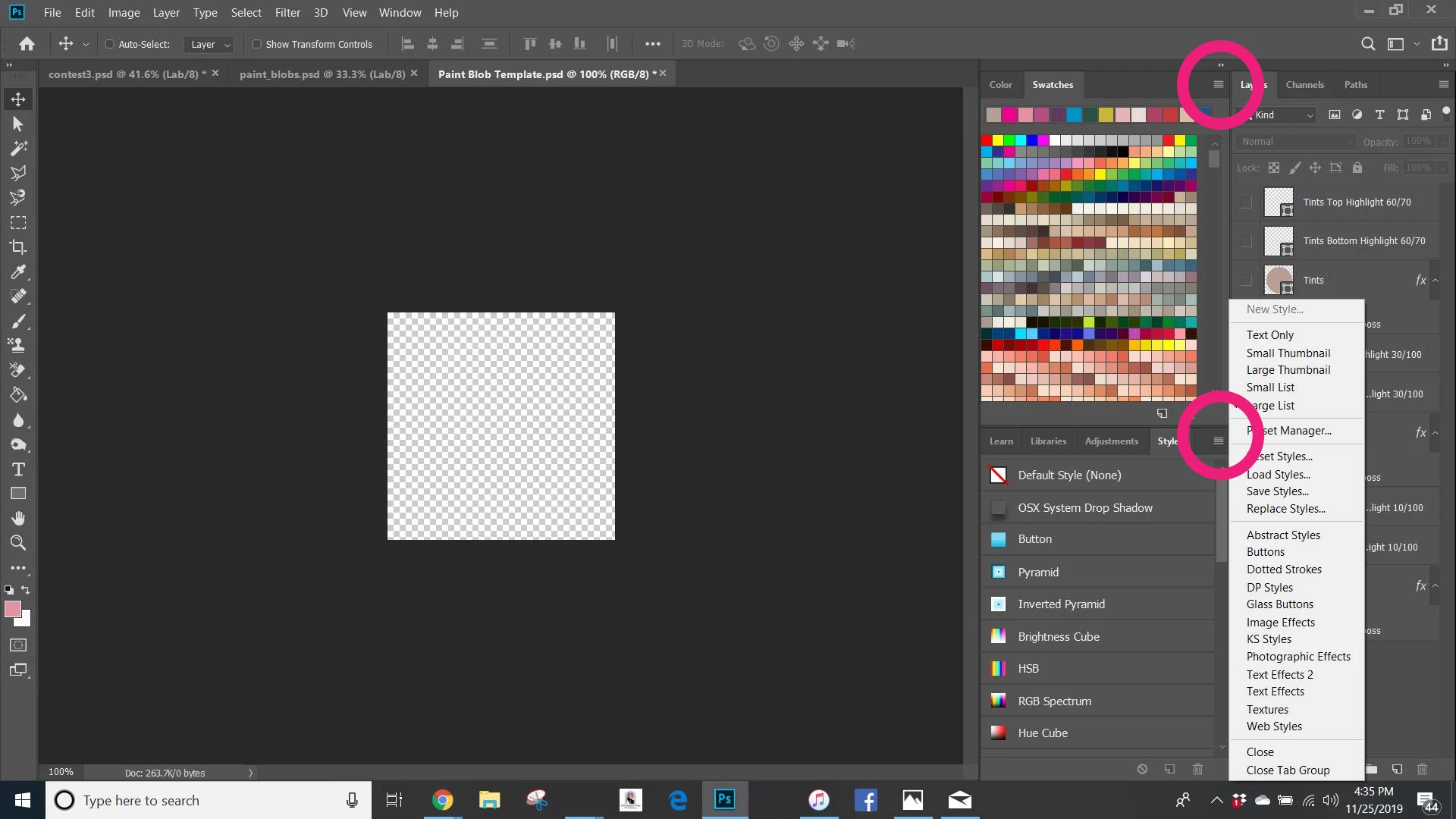Enable the Auto-Select checkbox
Viewport: 1456px width, 819px height.
110,44
